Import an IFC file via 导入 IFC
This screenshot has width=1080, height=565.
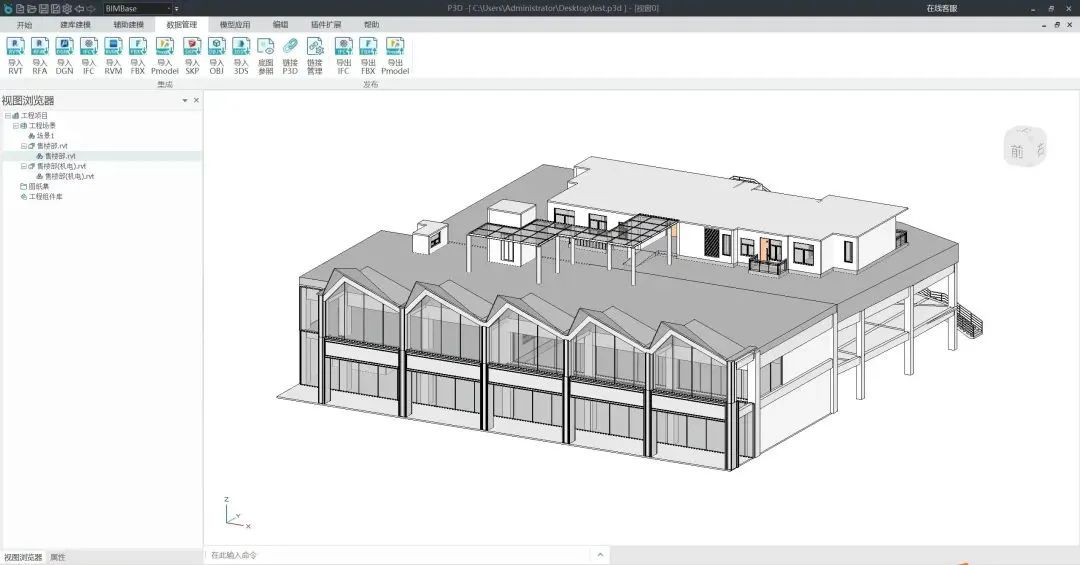point(89,56)
